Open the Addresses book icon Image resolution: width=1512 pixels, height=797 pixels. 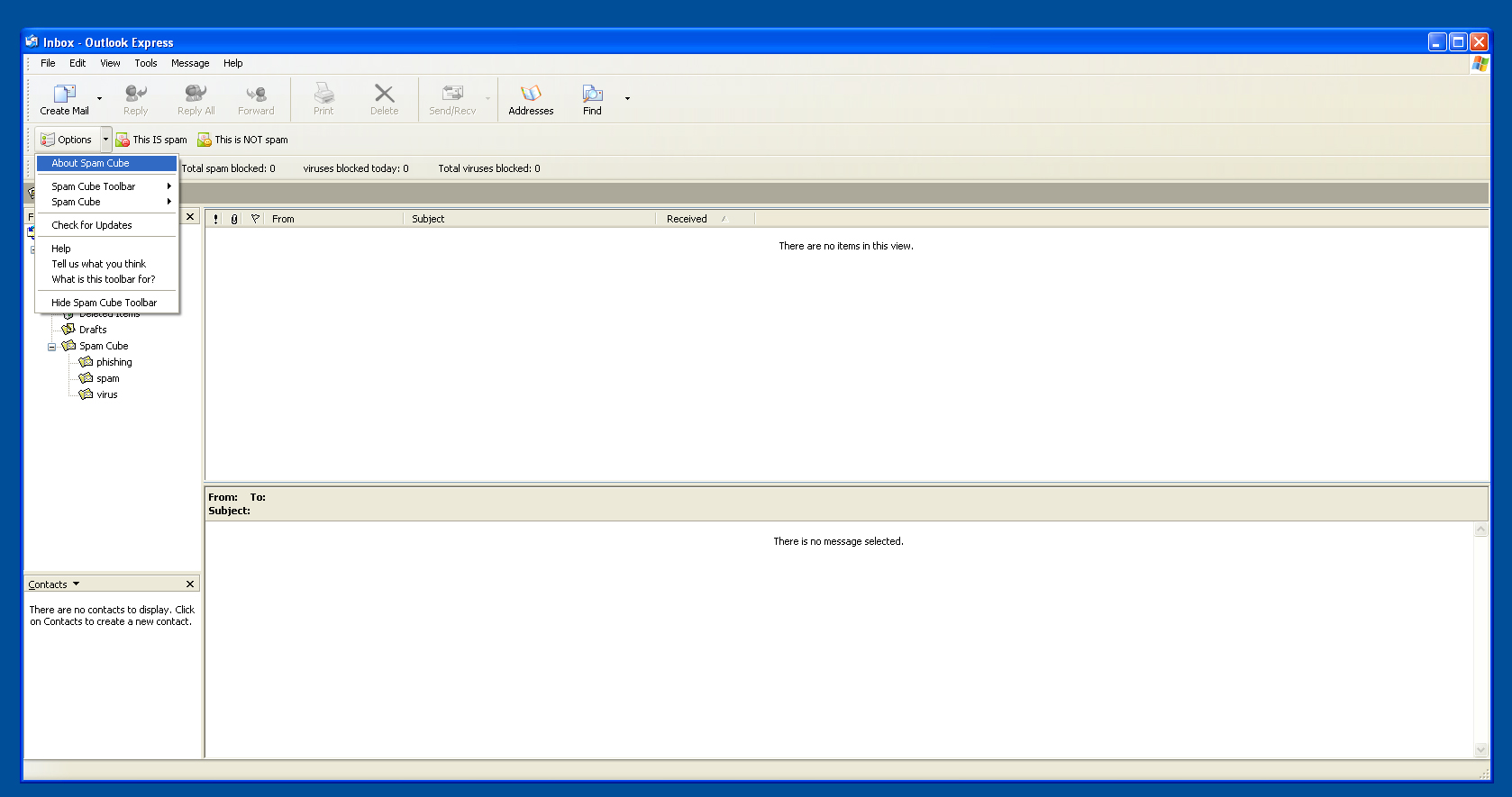(531, 94)
